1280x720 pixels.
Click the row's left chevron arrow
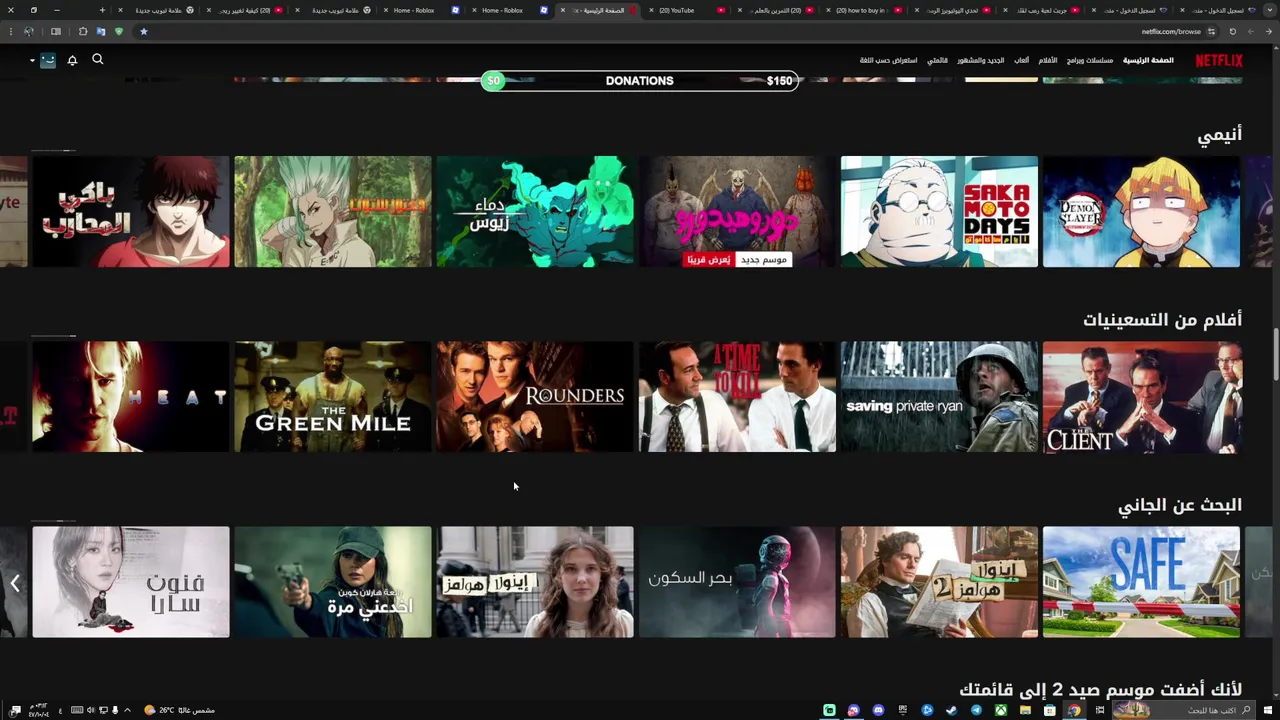coord(14,583)
